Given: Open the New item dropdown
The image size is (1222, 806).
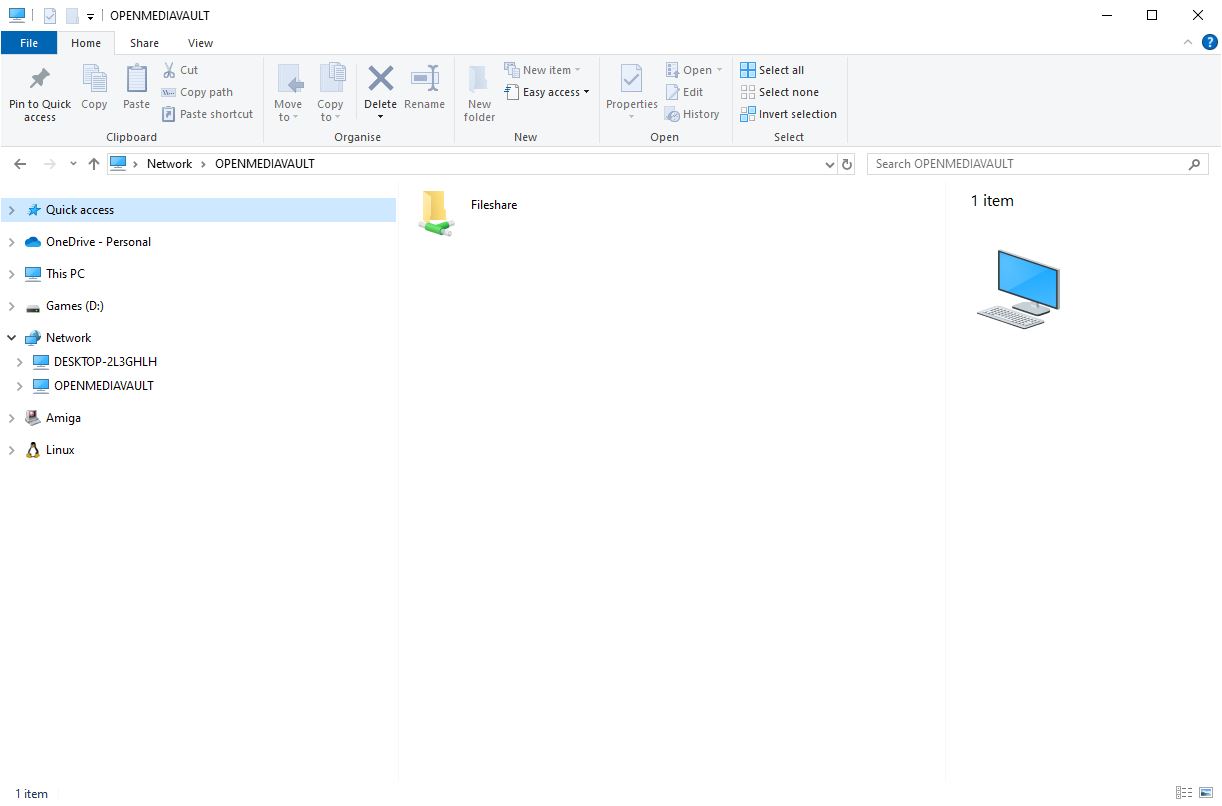Looking at the screenshot, I should click(x=542, y=70).
